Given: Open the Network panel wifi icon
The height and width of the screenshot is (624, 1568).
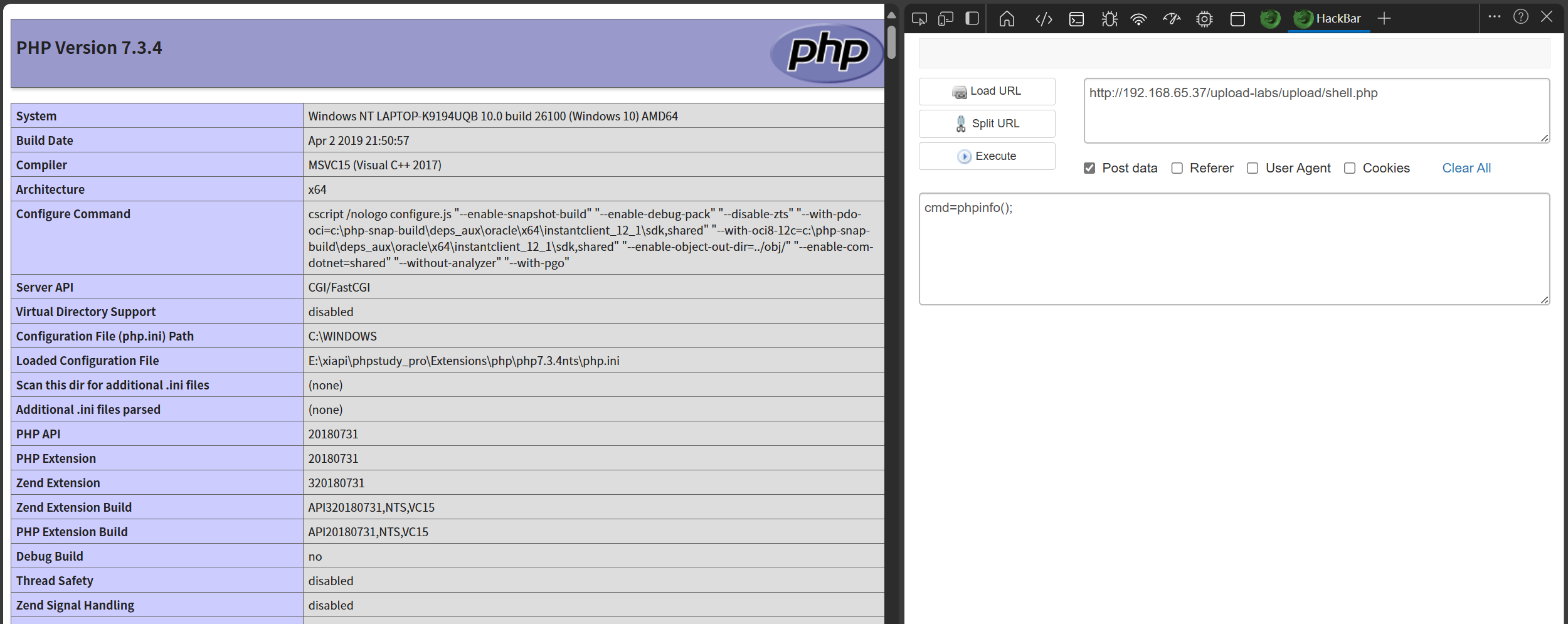Looking at the screenshot, I should click(x=1139, y=19).
